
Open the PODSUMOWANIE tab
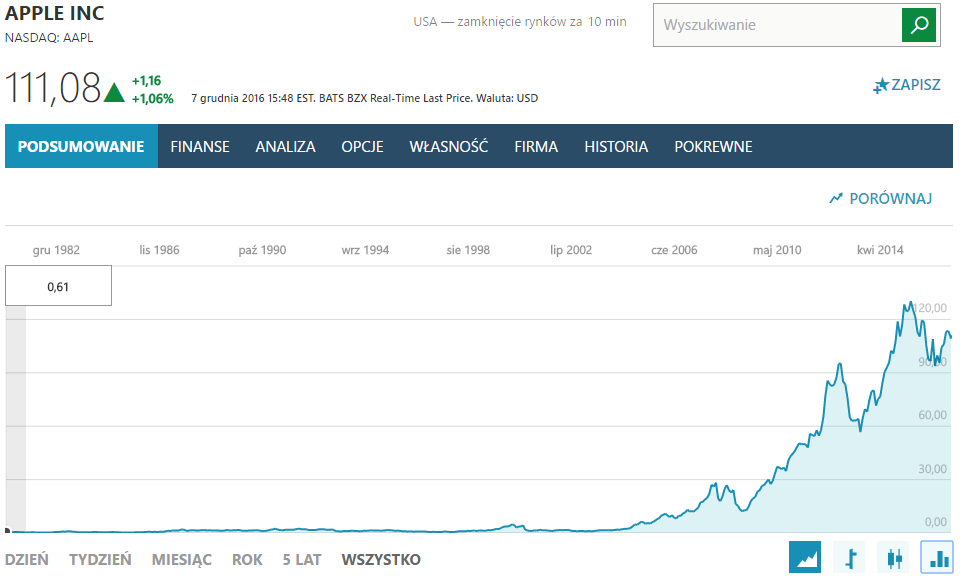(81, 146)
